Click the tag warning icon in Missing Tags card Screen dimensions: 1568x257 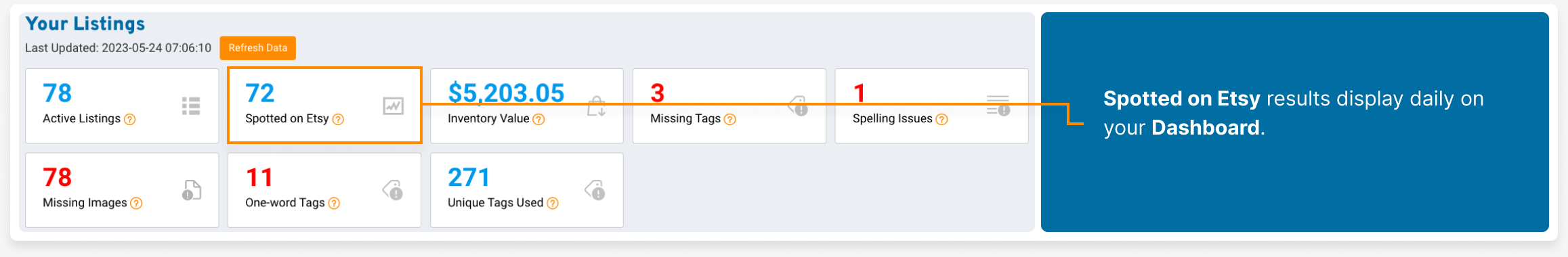(798, 106)
